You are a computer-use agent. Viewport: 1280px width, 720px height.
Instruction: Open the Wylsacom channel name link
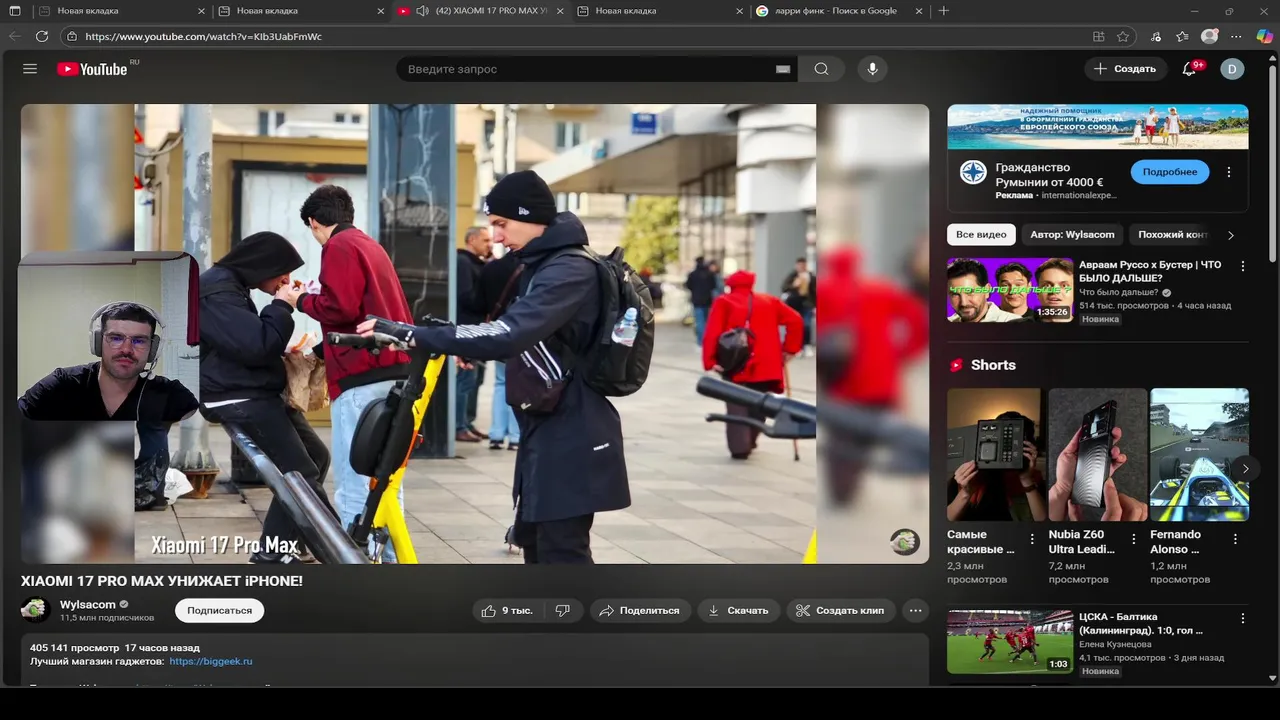tap(88, 604)
